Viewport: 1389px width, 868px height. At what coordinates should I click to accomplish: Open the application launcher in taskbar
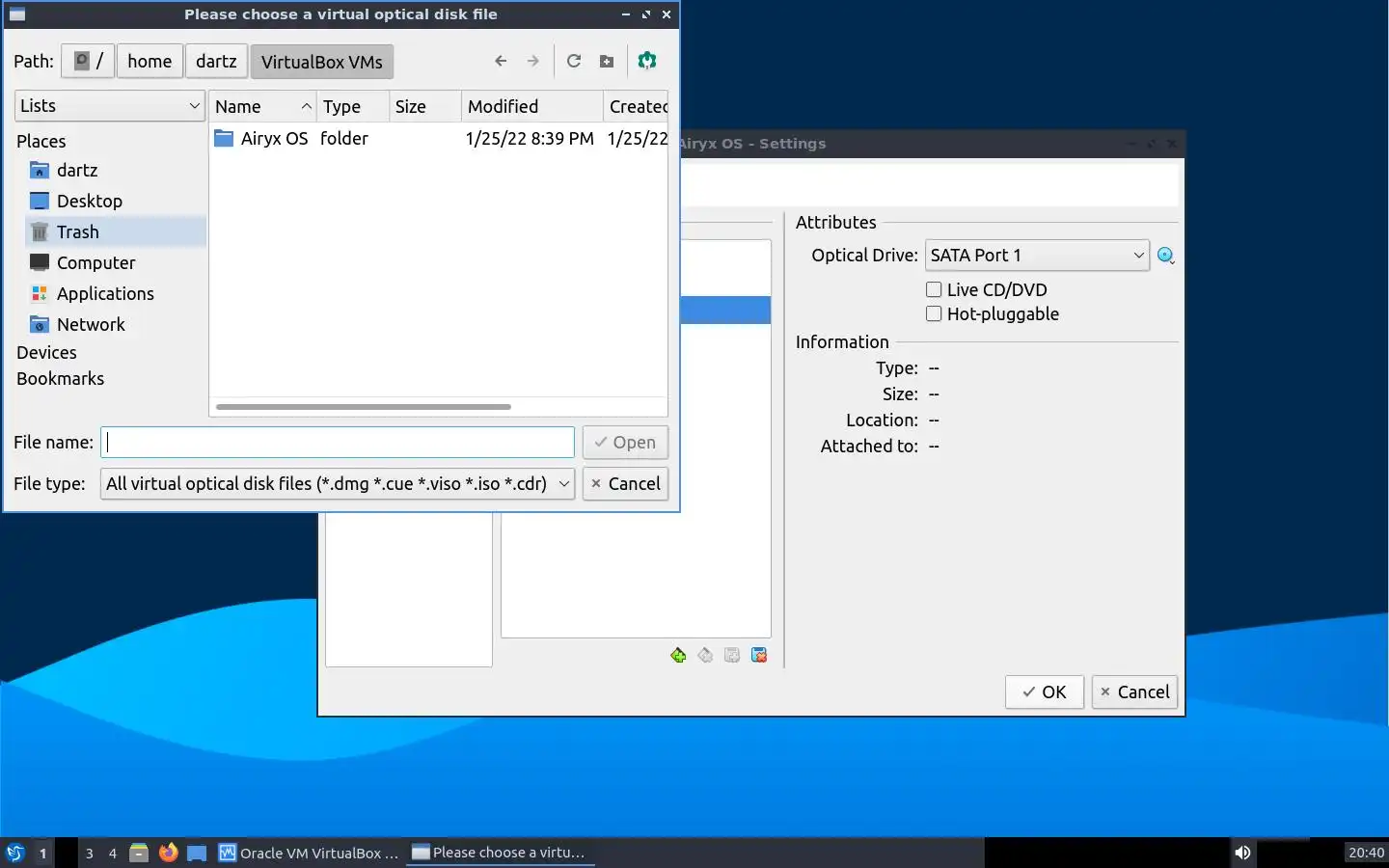pos(15,853)
